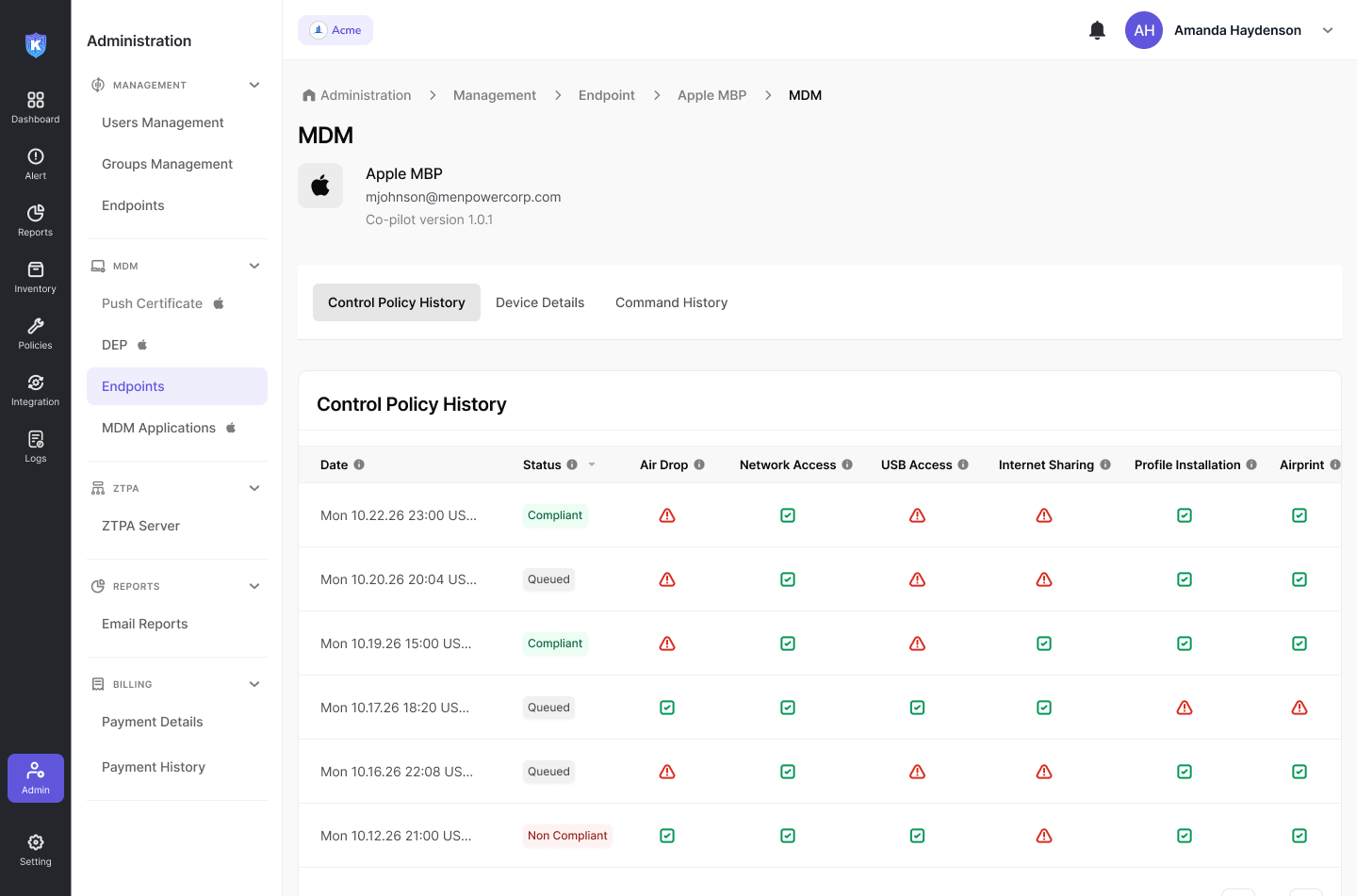Collapse the MANAGEMENT section
Viewport: 1357px width, 896px height.
254,85
